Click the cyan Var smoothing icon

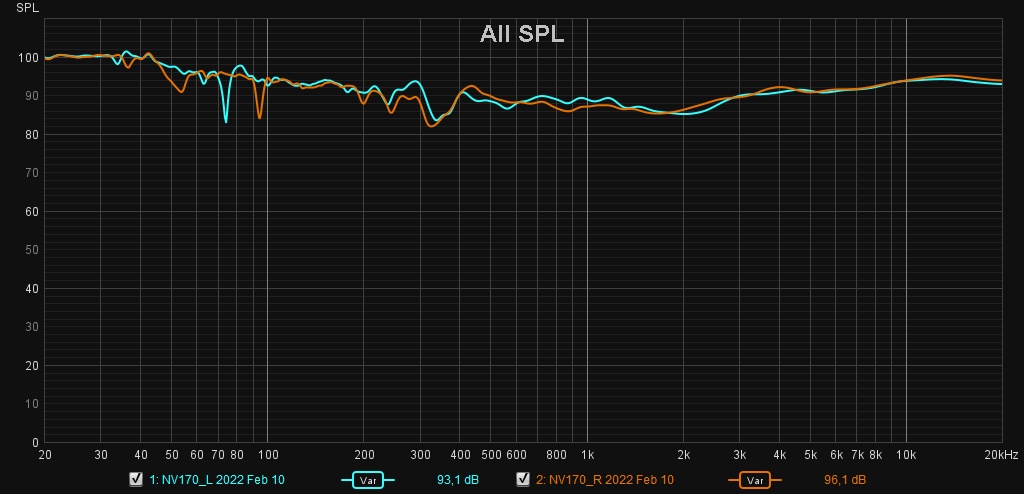[x=368, y=480]
